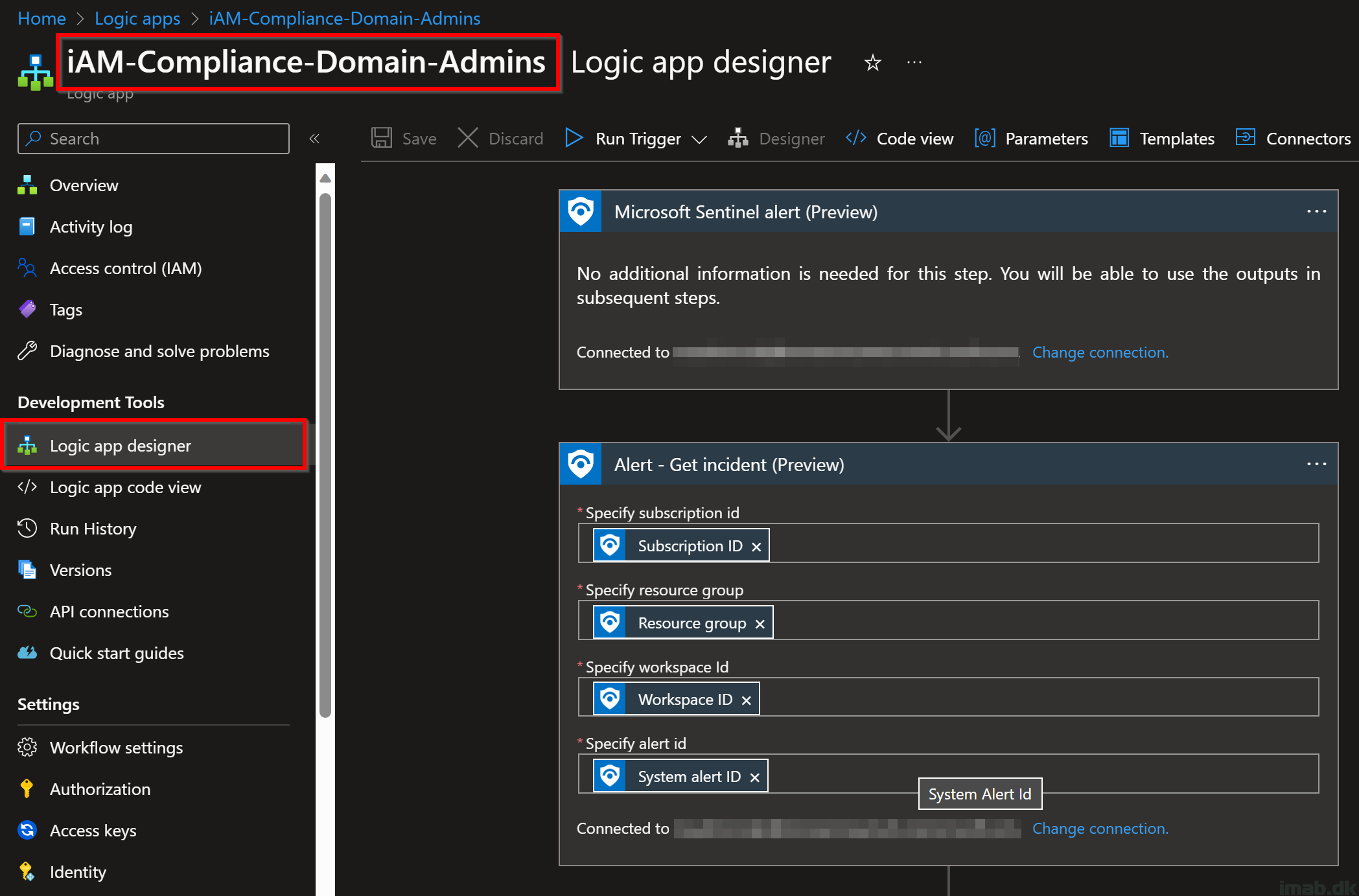Click Home breadcrumb link
1359x896 pixels.
[41, 18]
